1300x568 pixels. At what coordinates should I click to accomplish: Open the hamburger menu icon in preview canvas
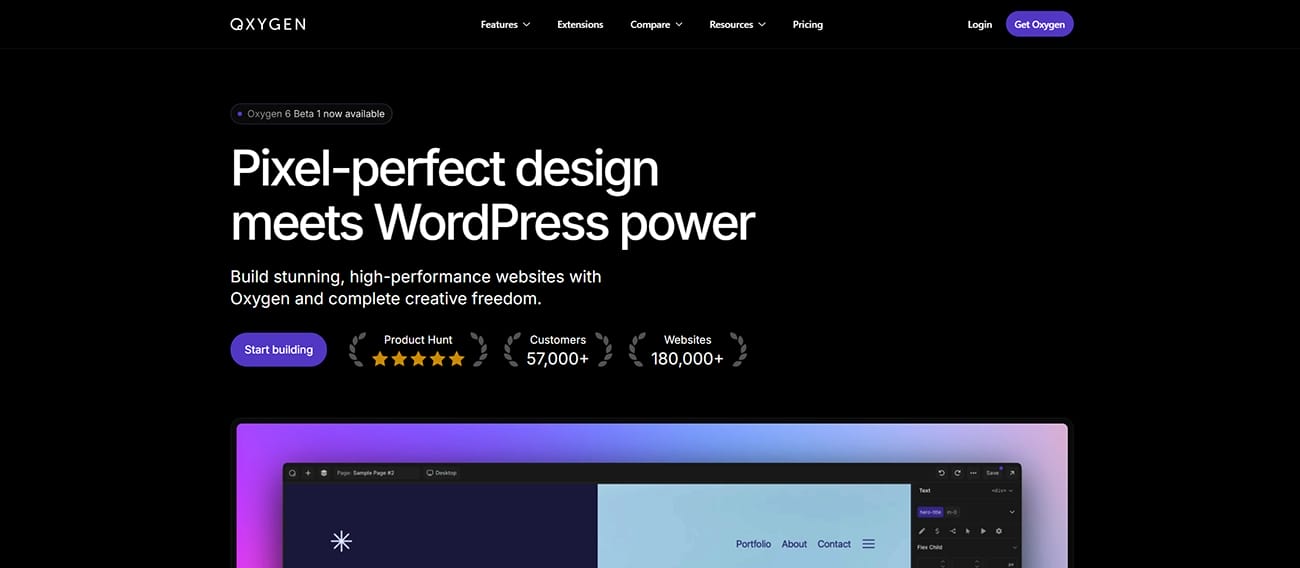pyautogui.click(x=868, y=544)
